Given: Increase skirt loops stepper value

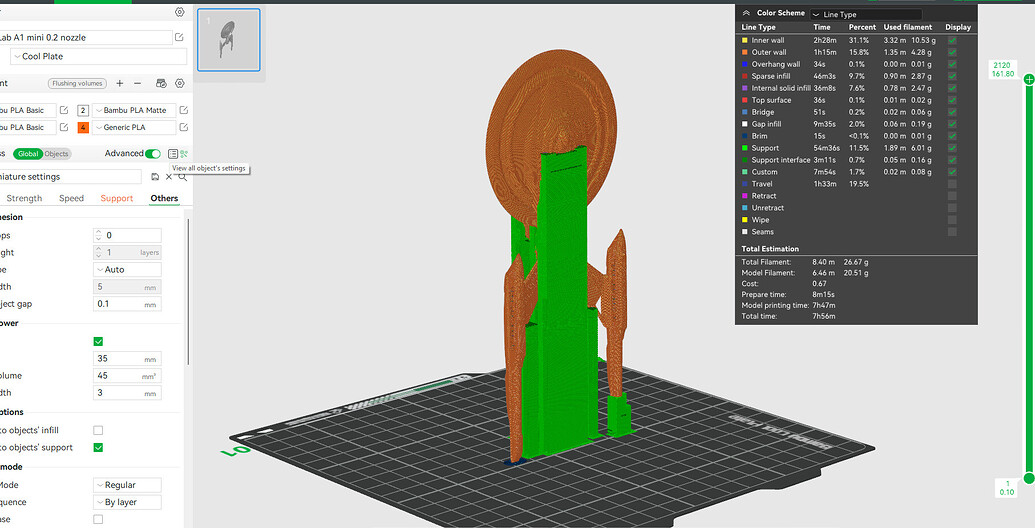Looking at the screenshot, I should click(x=98, y=232).
